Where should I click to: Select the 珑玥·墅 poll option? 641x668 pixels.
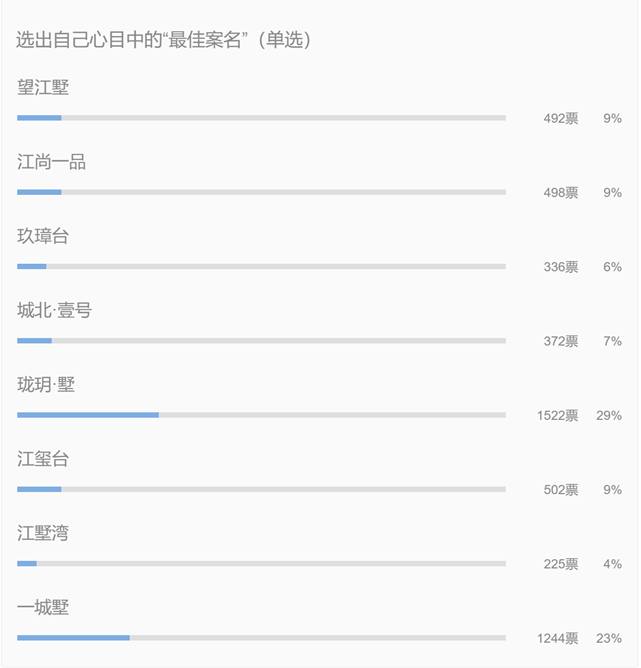pyautogui.click(x=46, y=385)
